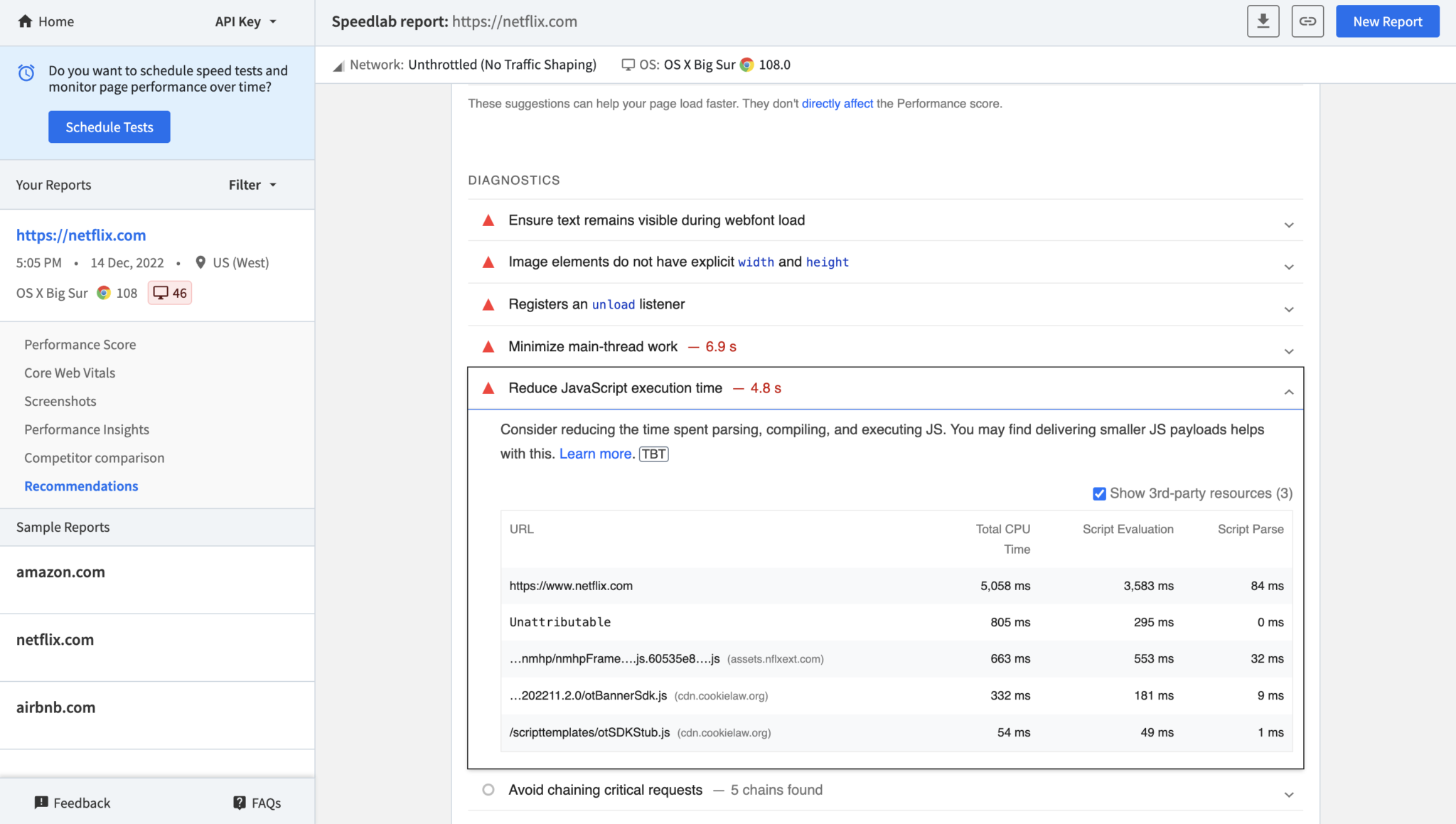Click the Learn more link
The image size is (1456, 824).
(x=596, y=454)
